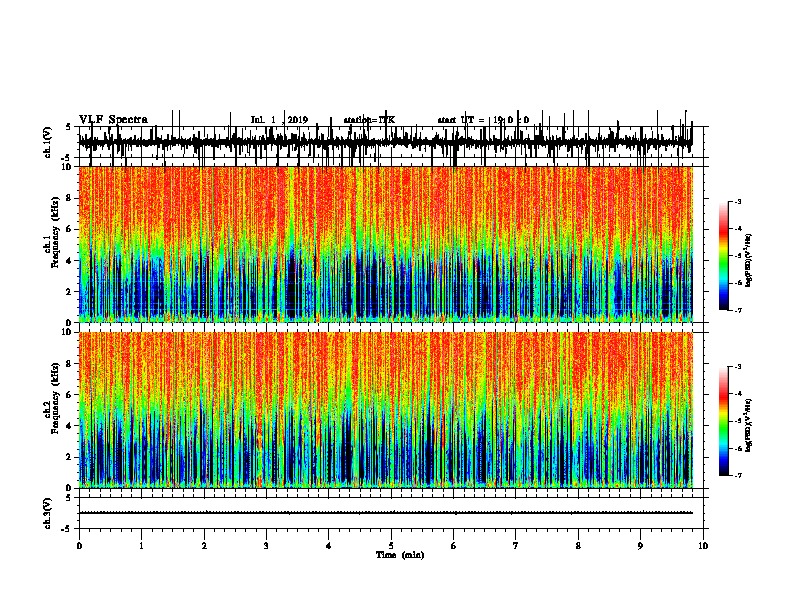Click the time axis tick label "5"
The width and height of the screenshot is (792, 612).
[391, 546]
